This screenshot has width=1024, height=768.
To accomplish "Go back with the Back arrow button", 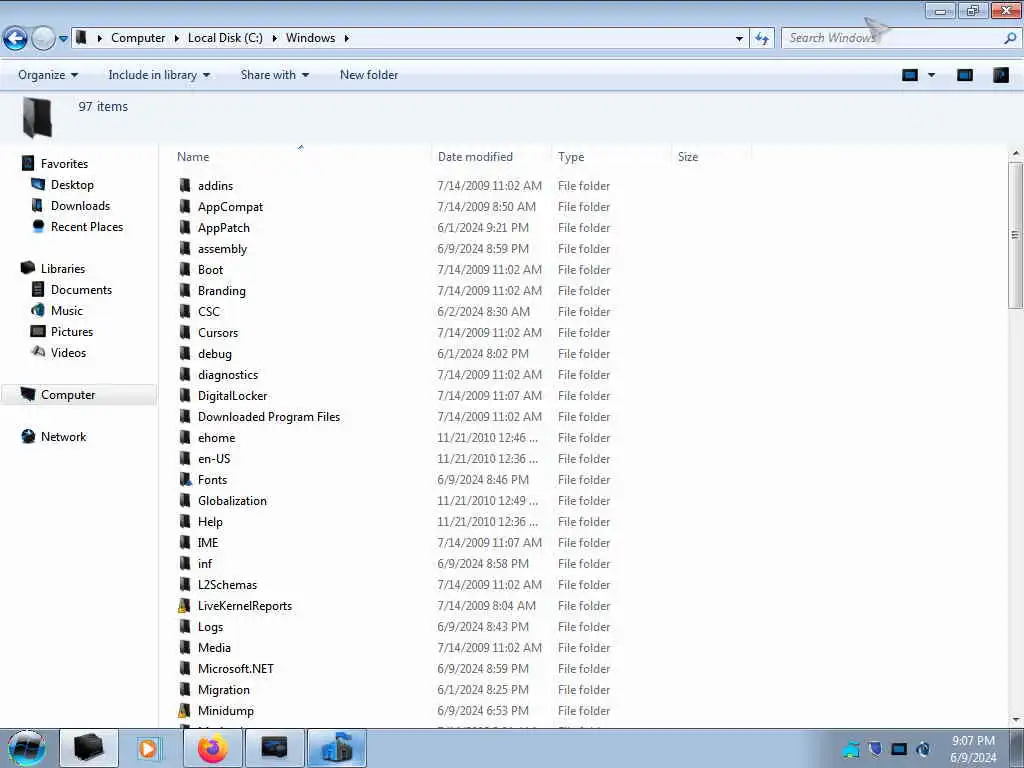I will (15, 39).
